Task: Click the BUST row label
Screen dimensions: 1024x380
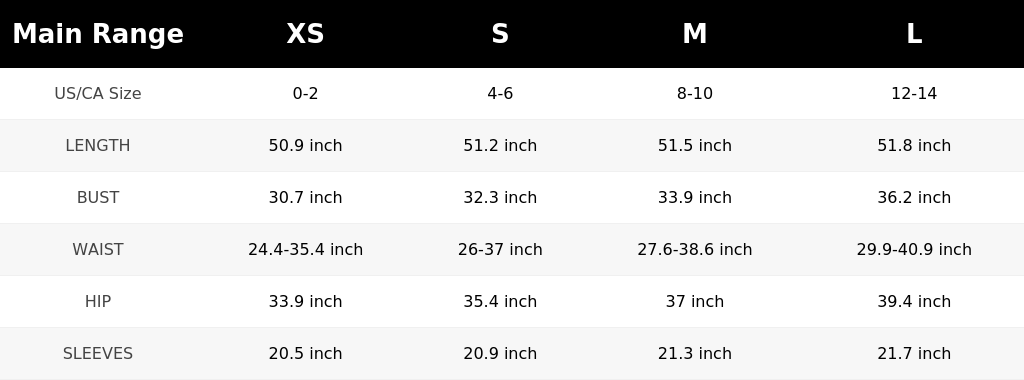Action: pyautogui.click(x=98, y=197)
